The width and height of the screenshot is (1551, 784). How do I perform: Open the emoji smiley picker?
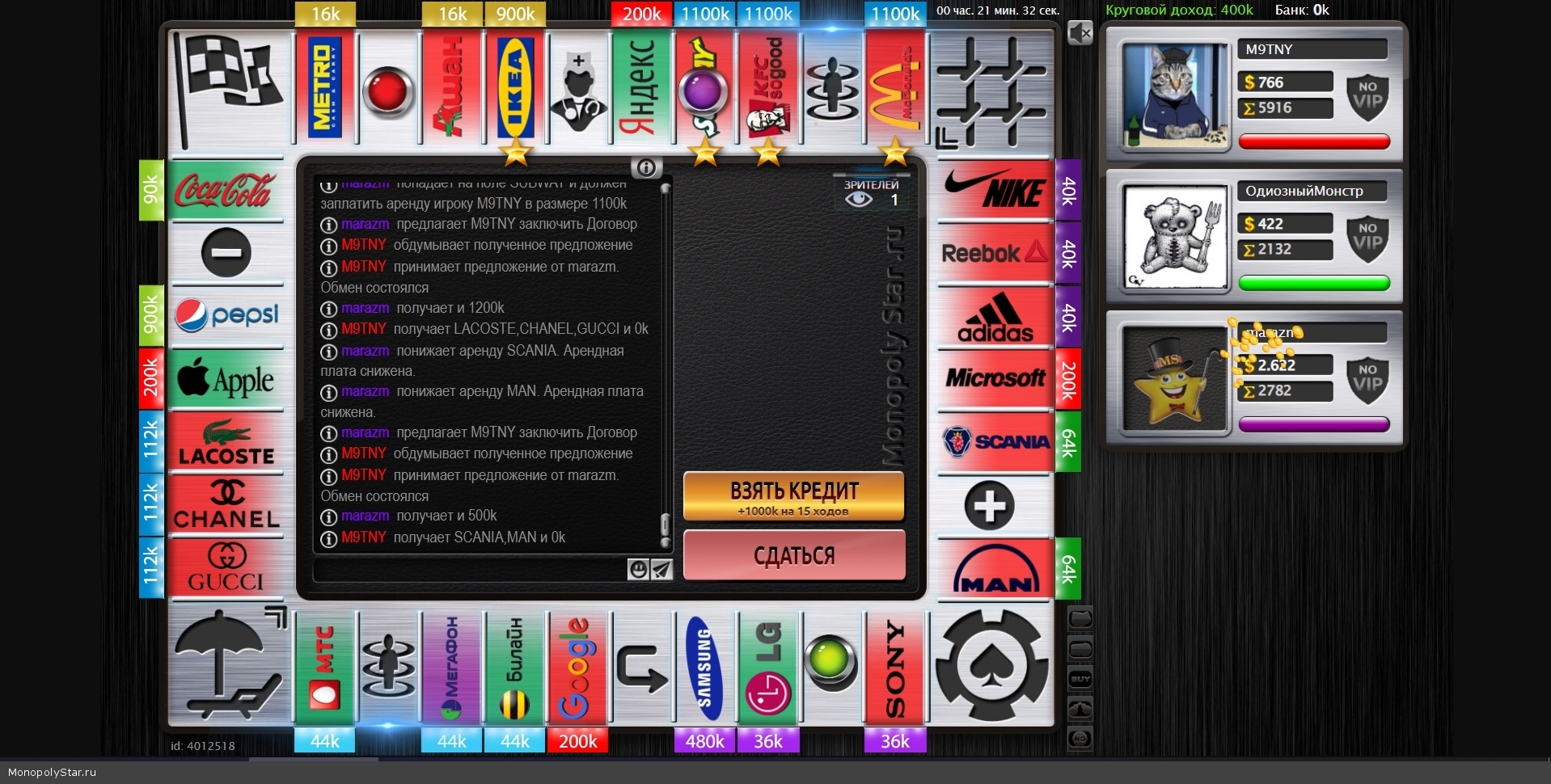click(x=639, y=569)
